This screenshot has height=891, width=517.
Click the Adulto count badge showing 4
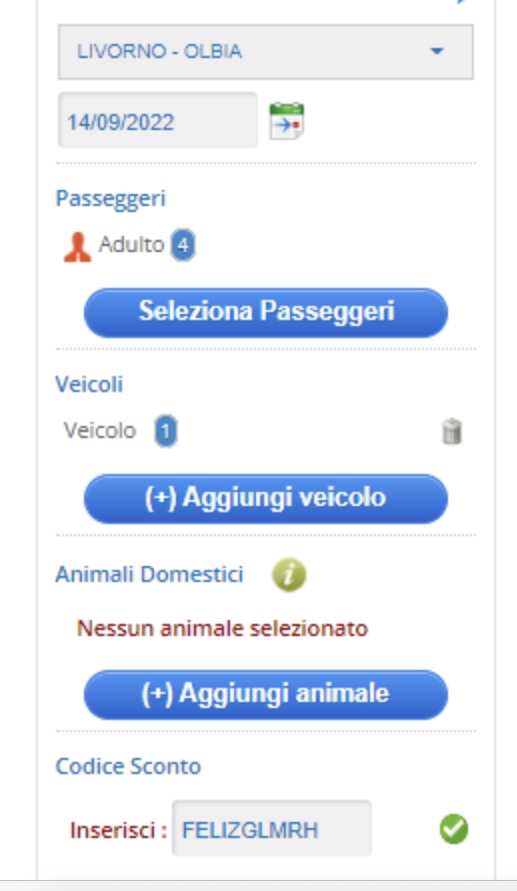point(183,245)
